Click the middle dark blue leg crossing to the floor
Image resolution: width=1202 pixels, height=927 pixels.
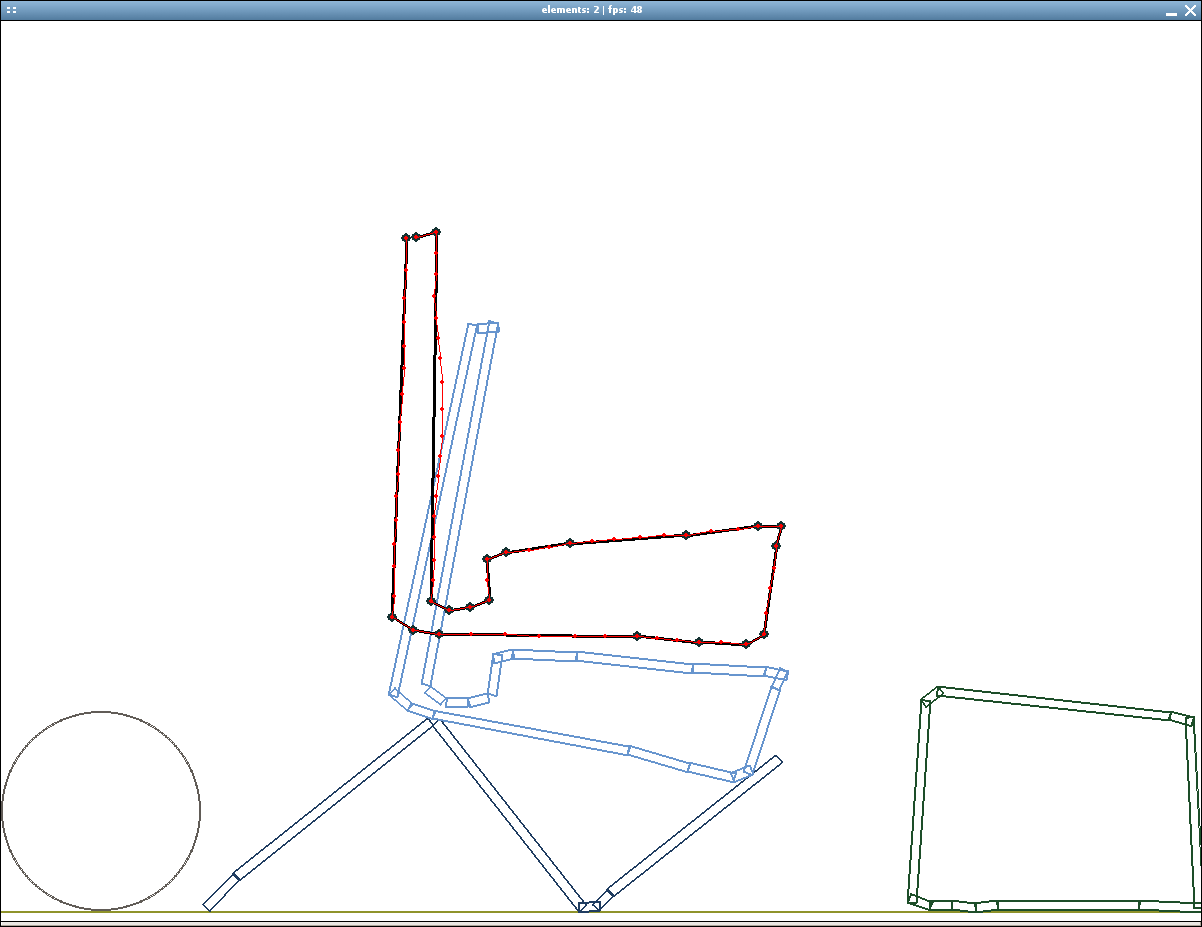[508, 815]
